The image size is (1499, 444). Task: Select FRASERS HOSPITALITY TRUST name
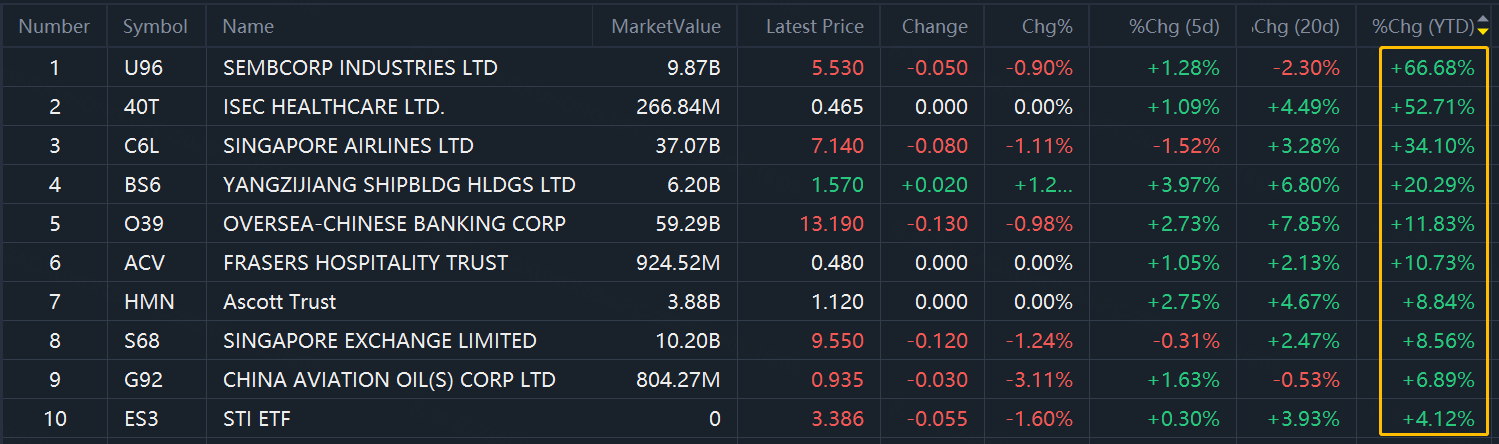pos(365,263)
